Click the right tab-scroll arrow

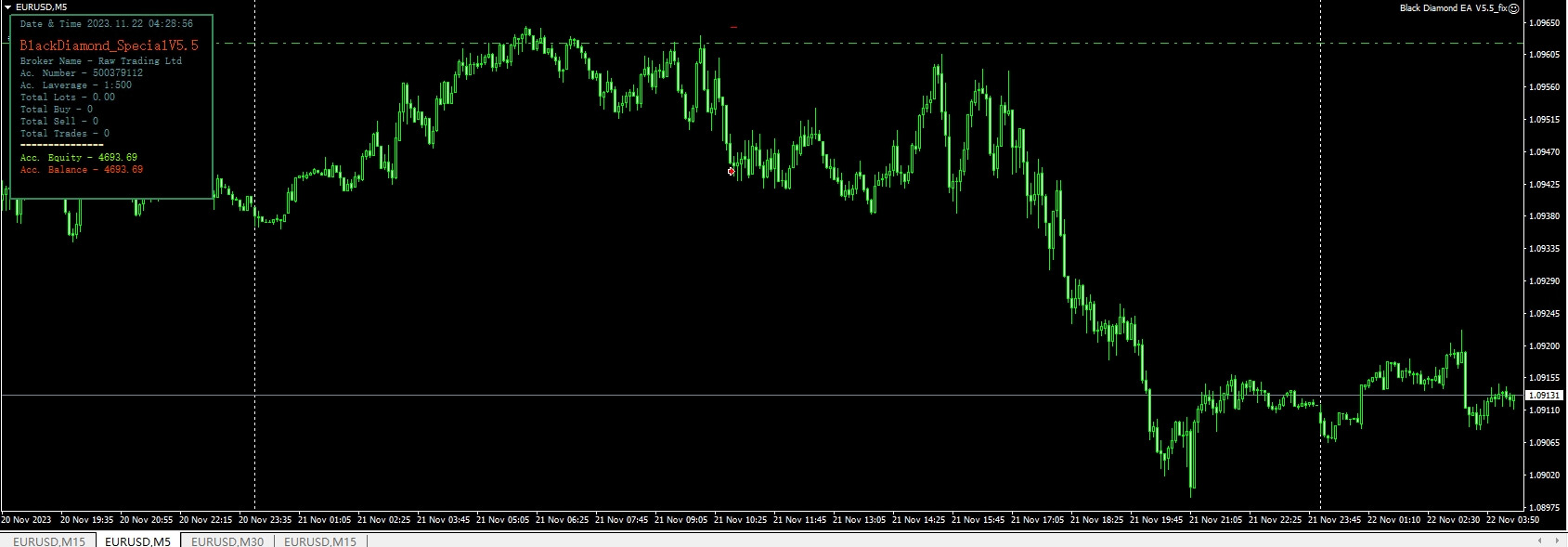click(x=1556, y=540)
